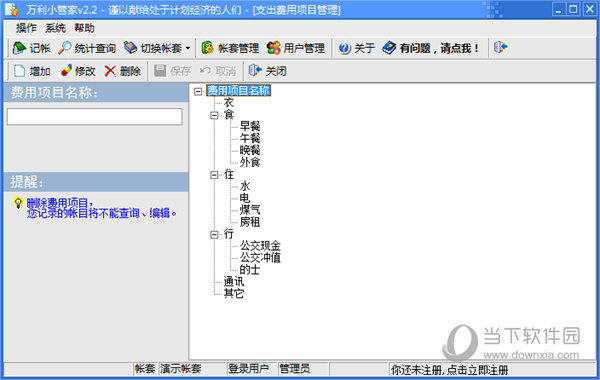Select 午餐 in the tree
Viewport: 600px width, 380px height.
pos(250,138)
